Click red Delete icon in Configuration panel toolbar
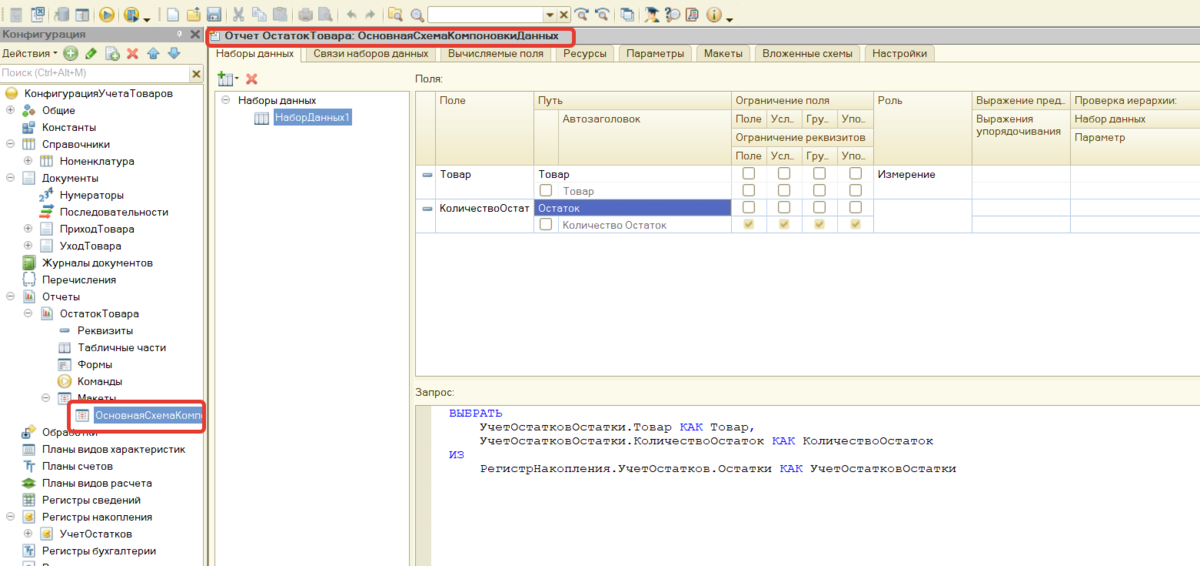Viewport: 1200px width, 566px height. [x=132, y=53]
